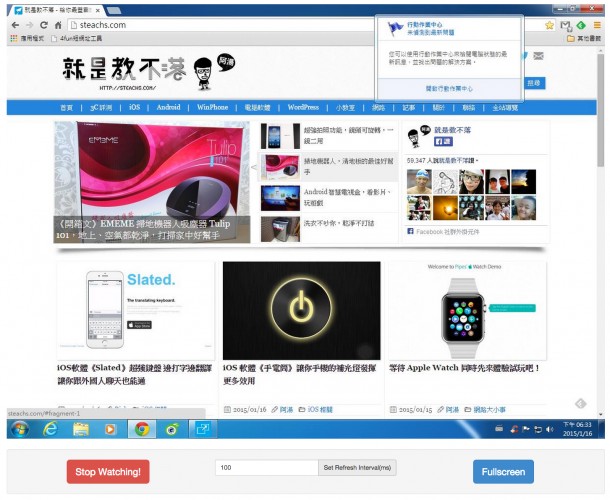Click the volume speaker icon in tray
Screen dimensions: 610x500
550,429
